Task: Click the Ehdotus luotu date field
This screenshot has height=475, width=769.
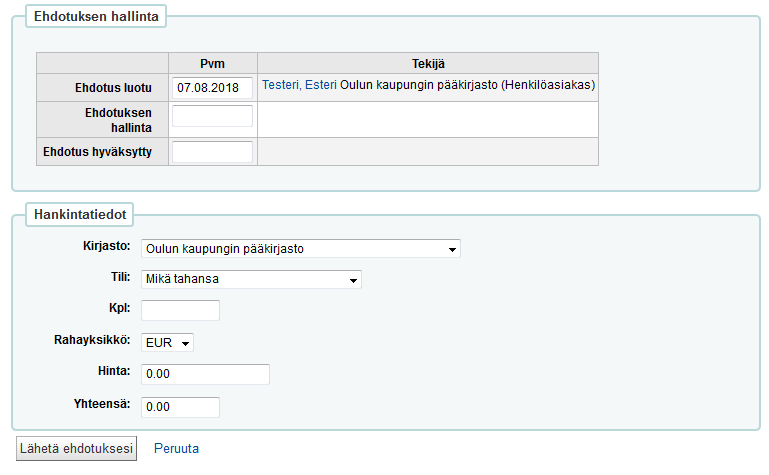Action: tap(212, 88)
